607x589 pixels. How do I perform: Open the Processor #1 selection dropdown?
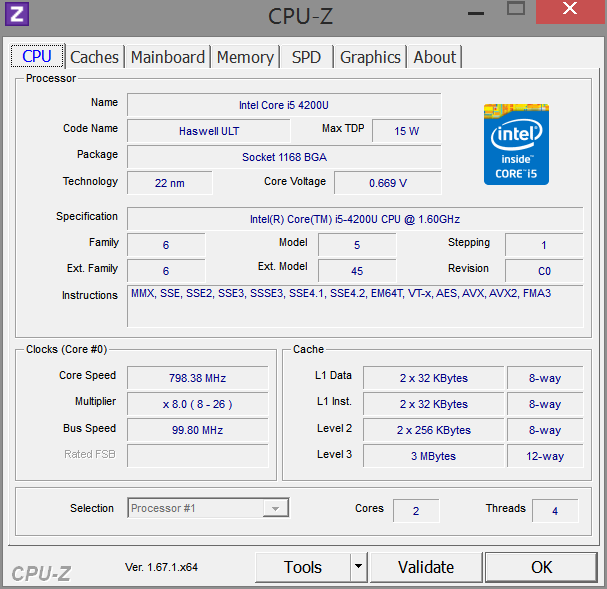pos(208,508)
